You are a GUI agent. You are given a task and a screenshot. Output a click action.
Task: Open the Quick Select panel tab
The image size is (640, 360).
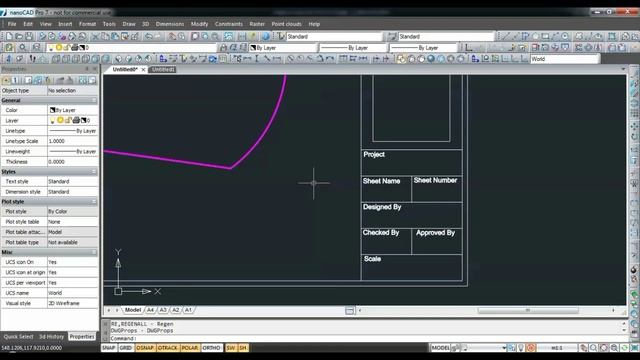coord(18,337)
